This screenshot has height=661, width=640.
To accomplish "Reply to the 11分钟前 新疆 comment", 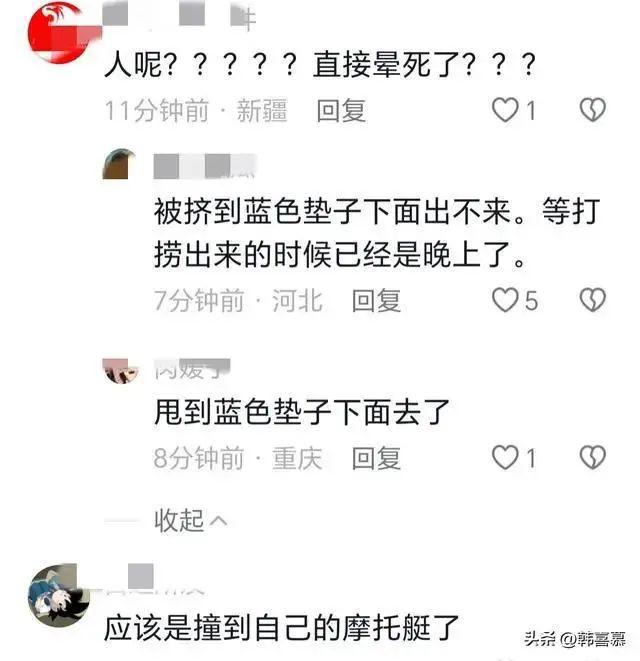I will coord(341,110).
